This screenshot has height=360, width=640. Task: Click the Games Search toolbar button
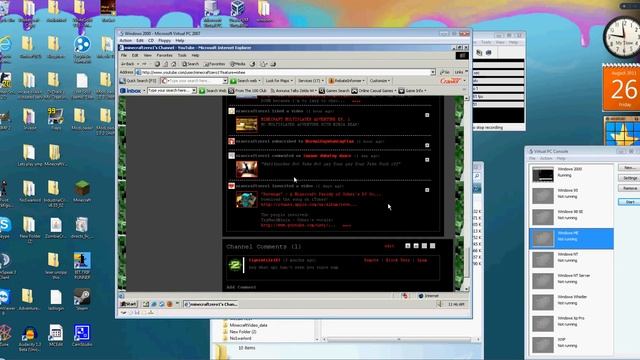coord(334,91)
